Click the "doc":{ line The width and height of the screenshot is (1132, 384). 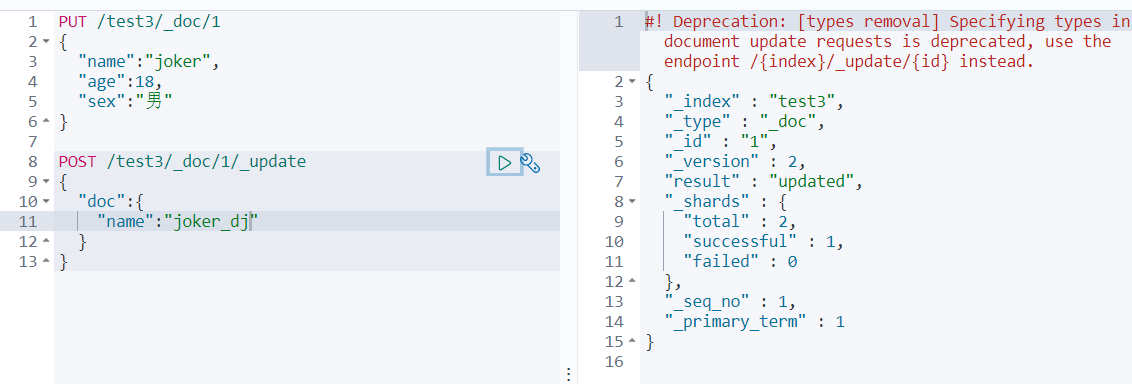click(x=111, y=201)
